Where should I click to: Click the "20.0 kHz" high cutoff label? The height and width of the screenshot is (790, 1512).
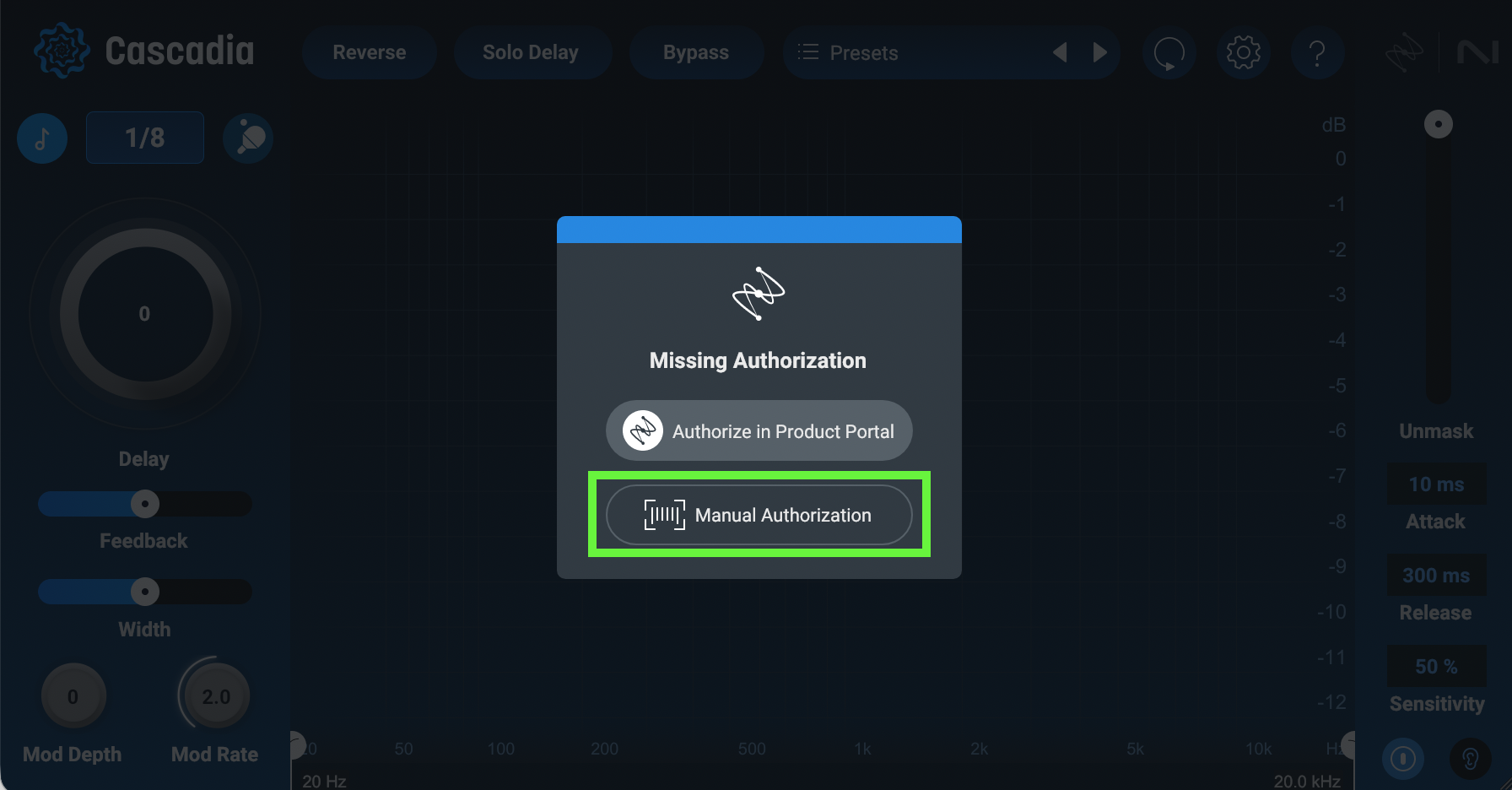[x=1307, y=781]
